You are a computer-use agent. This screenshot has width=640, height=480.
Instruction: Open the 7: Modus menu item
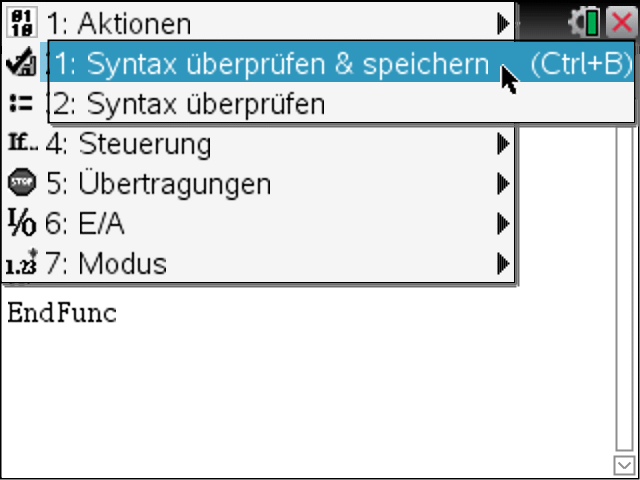click(x=258, y=264)
